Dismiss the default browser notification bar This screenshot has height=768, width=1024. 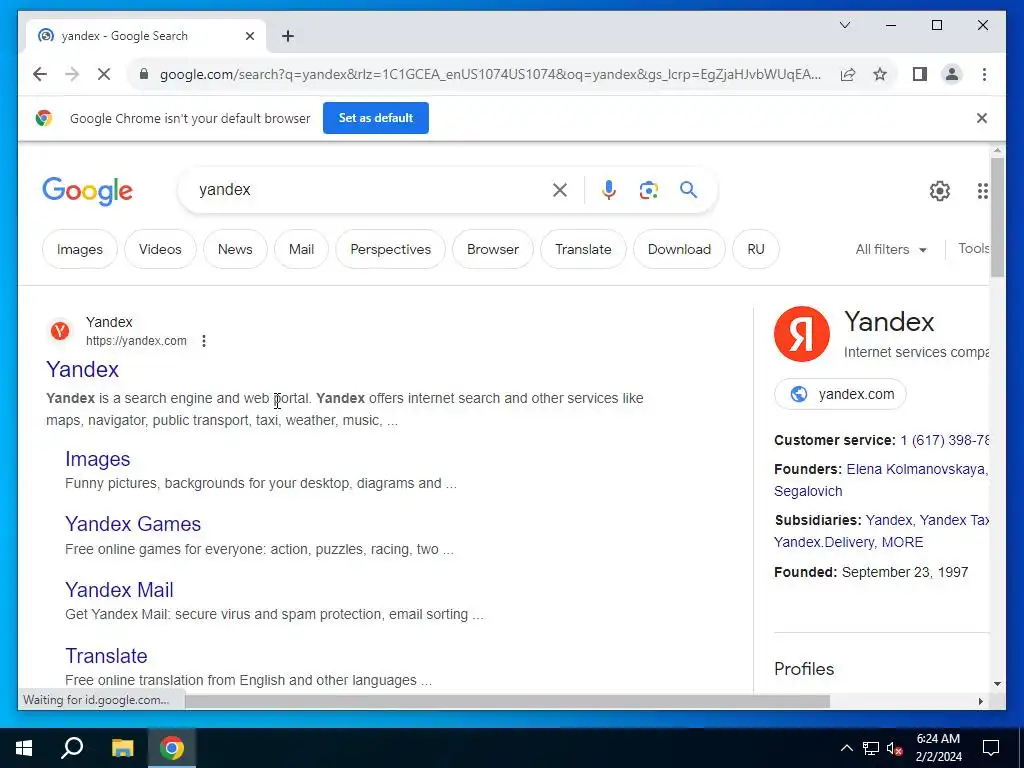[x=982, y=118]
